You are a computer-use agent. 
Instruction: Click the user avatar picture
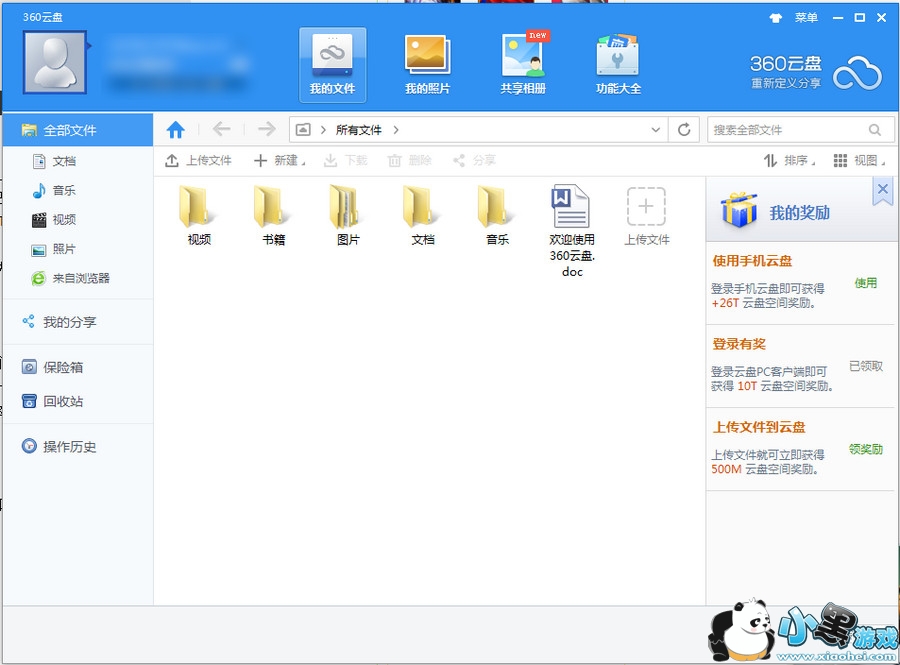[55, 62]
